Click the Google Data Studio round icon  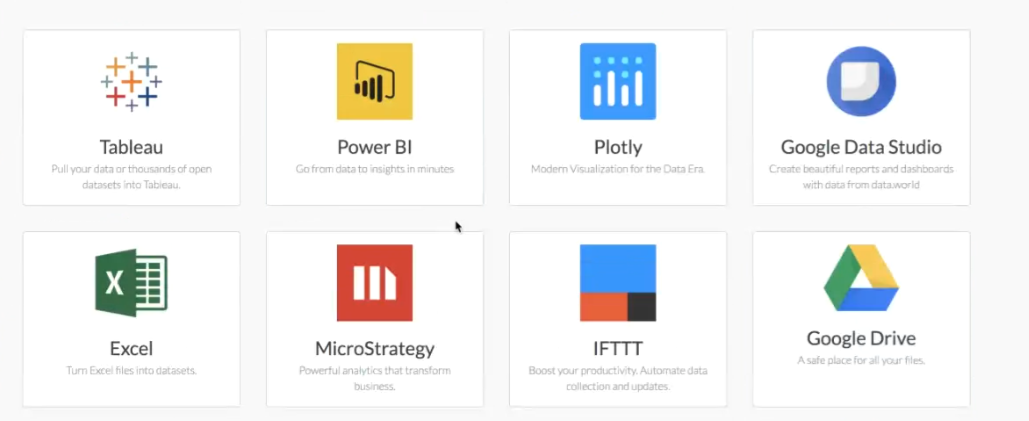(x=861, y=81)
